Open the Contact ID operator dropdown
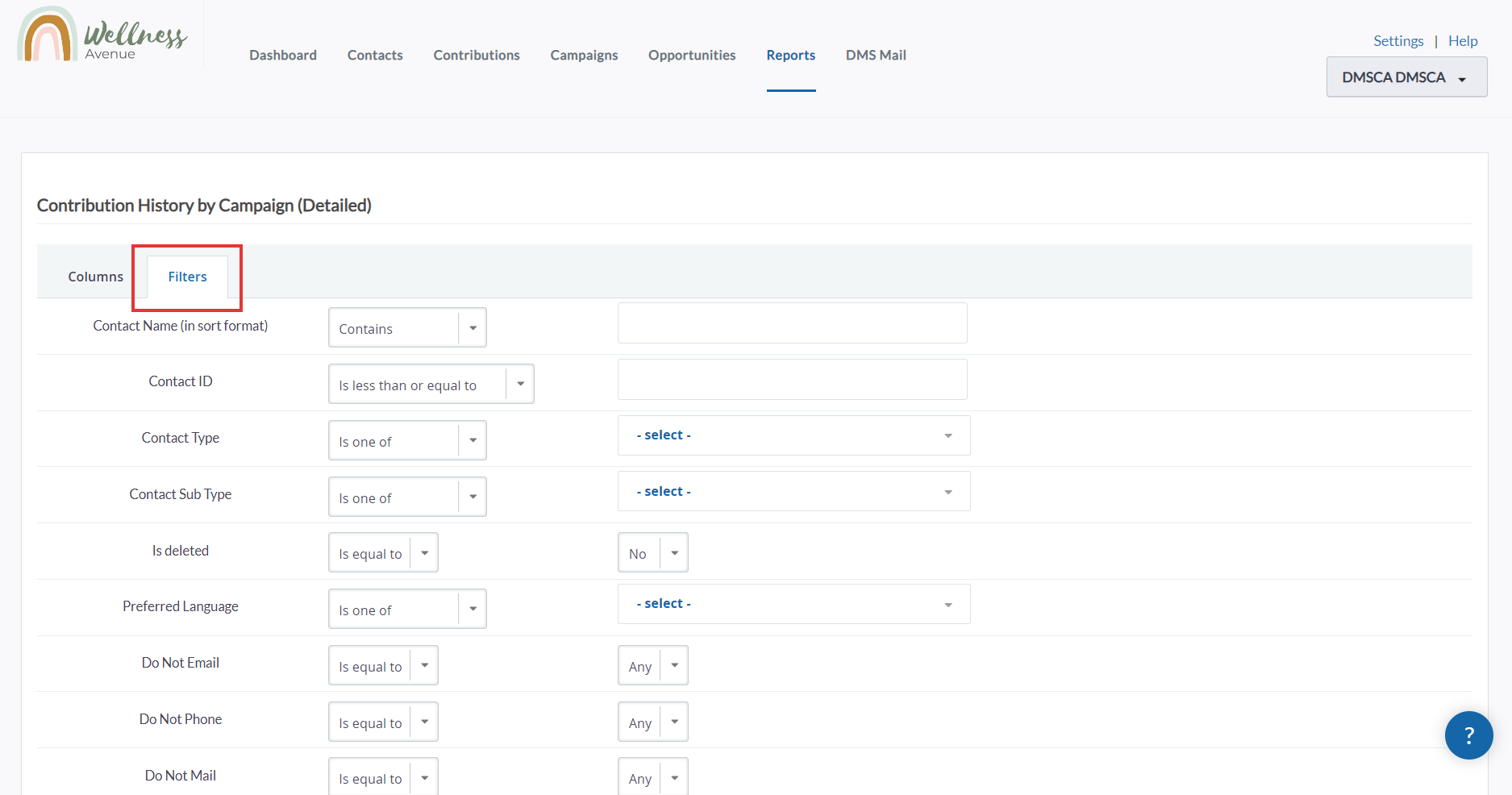The height and width of the screenshot is (795, 1512). (x=431, y=384)
